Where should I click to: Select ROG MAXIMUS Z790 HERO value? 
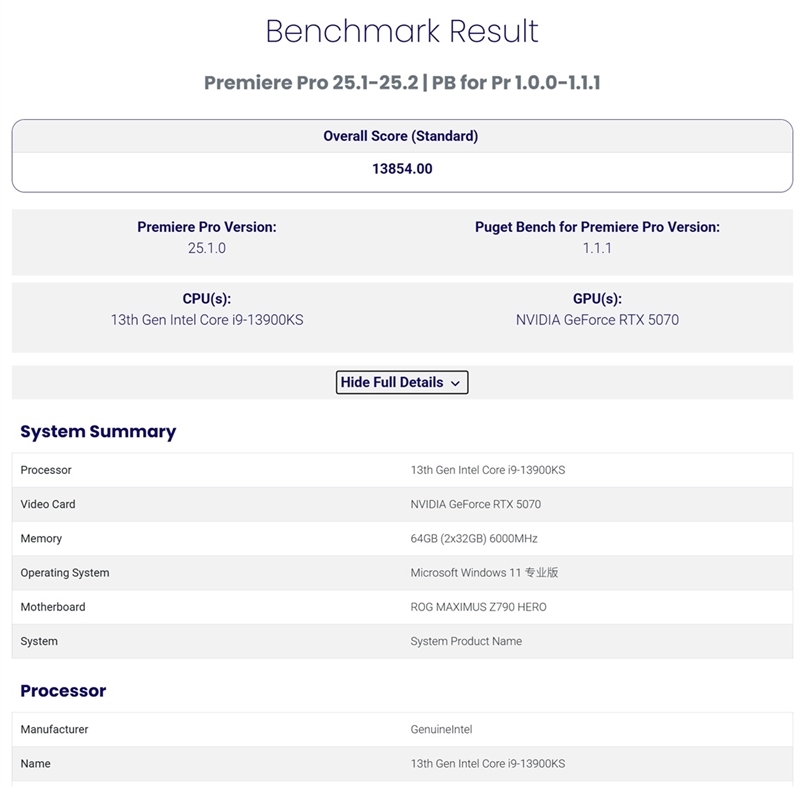pyautogui.click(x=478, y=607)
